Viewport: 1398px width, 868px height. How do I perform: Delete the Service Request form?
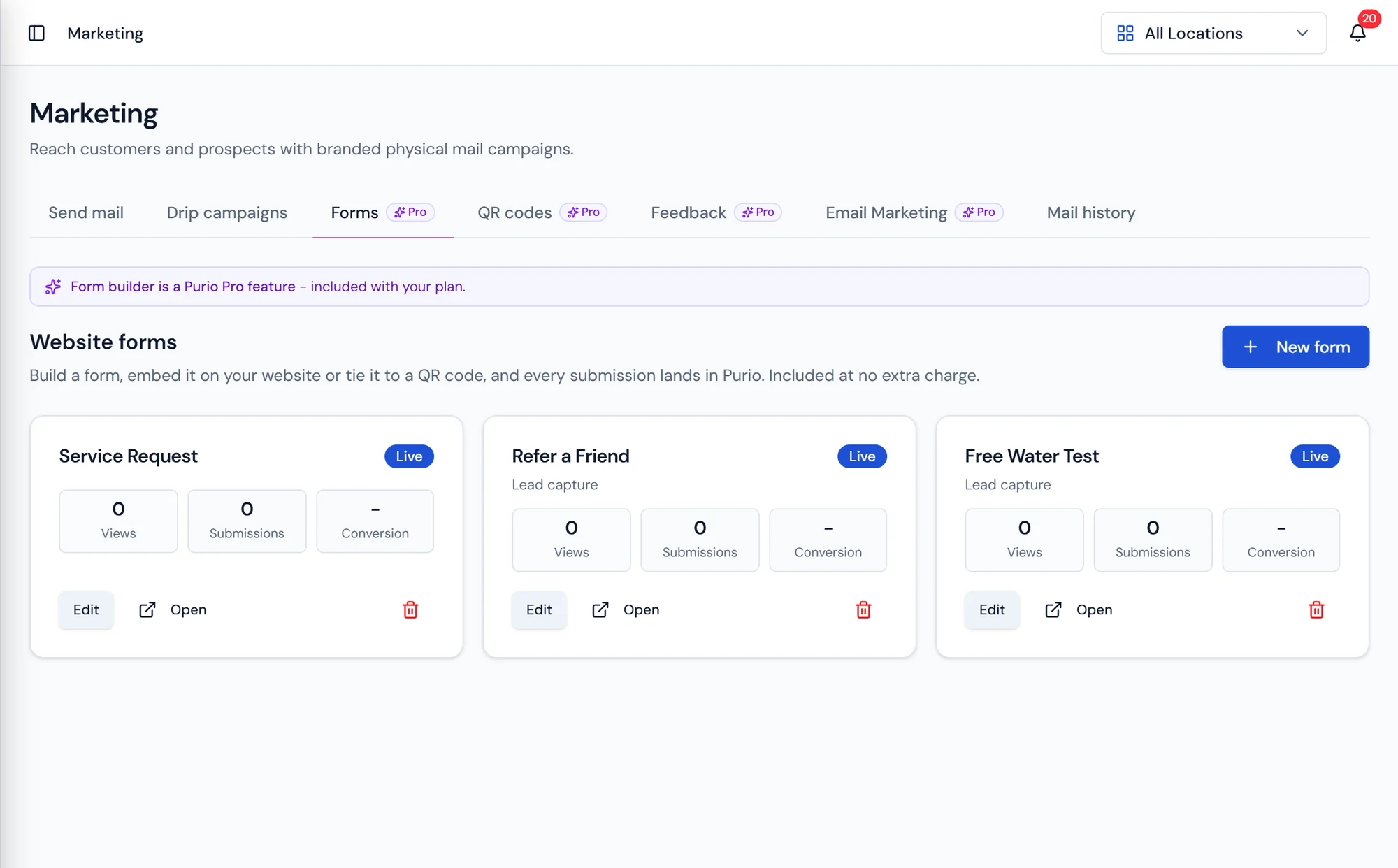(410, 609)
